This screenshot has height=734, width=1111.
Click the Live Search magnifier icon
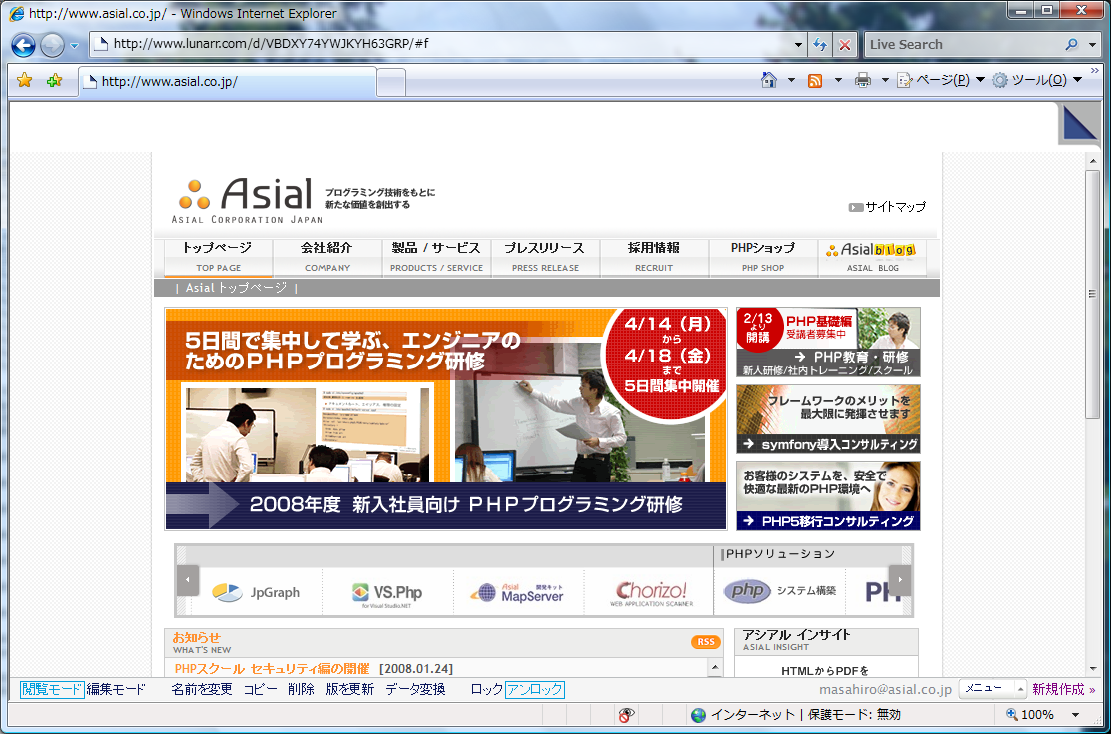[1071, 45]
